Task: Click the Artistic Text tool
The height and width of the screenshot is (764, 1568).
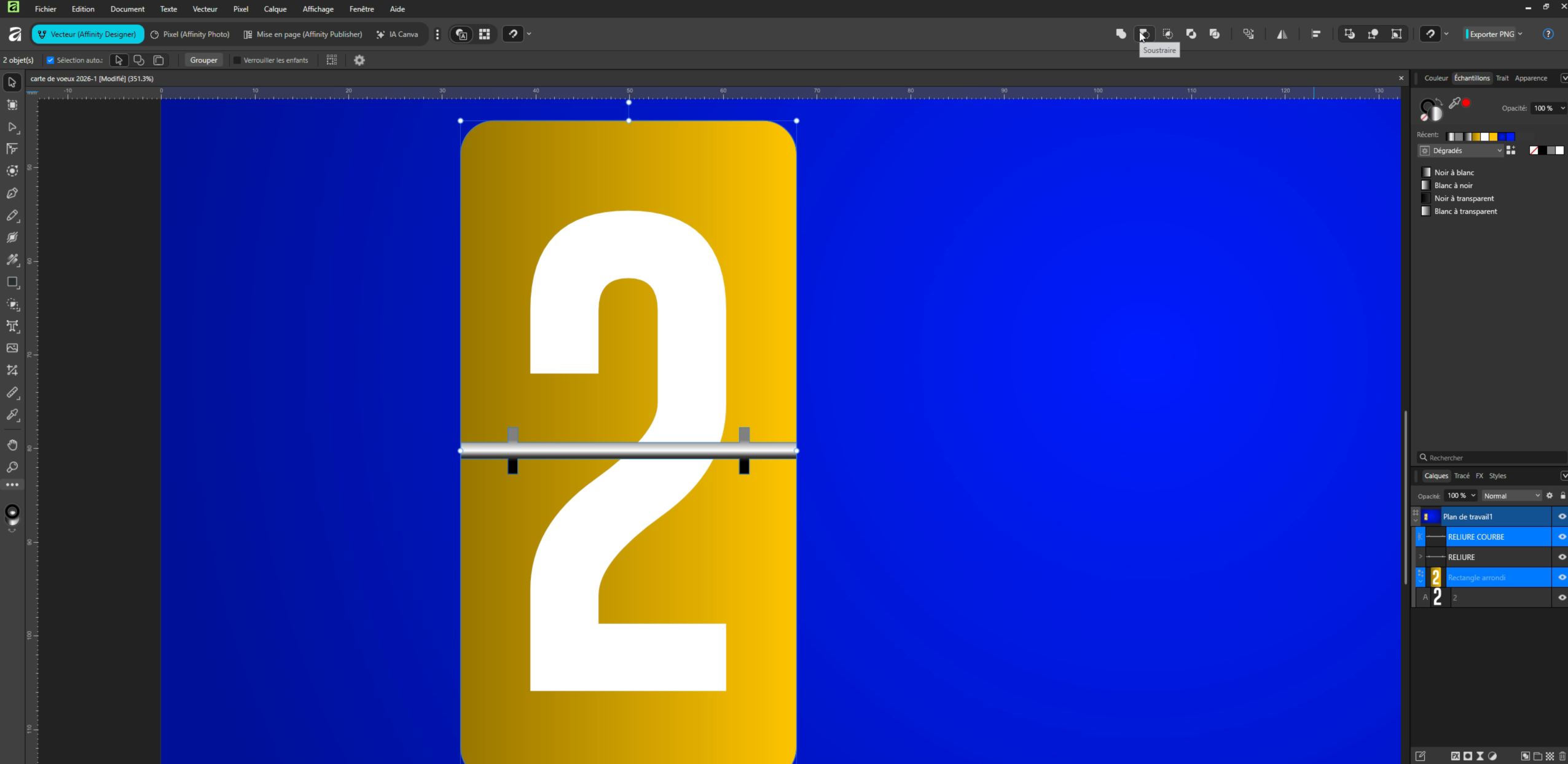Action: pos(12,326)
